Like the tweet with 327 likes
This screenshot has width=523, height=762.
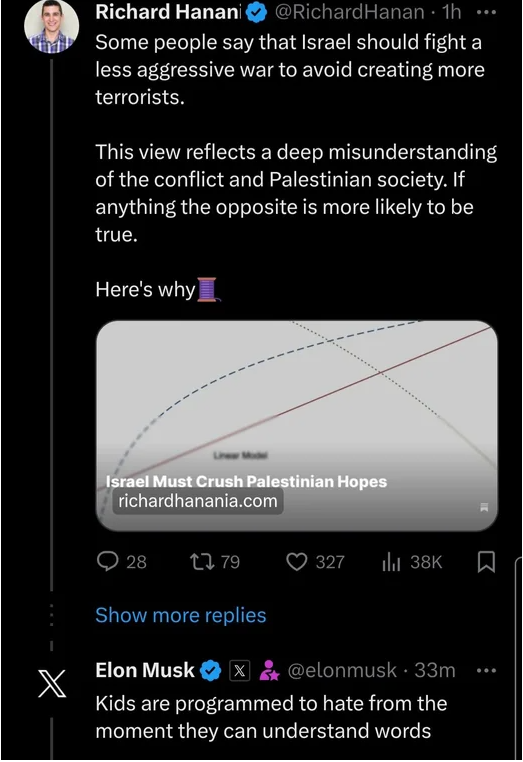pyautogui.click(x=296, y=562)
